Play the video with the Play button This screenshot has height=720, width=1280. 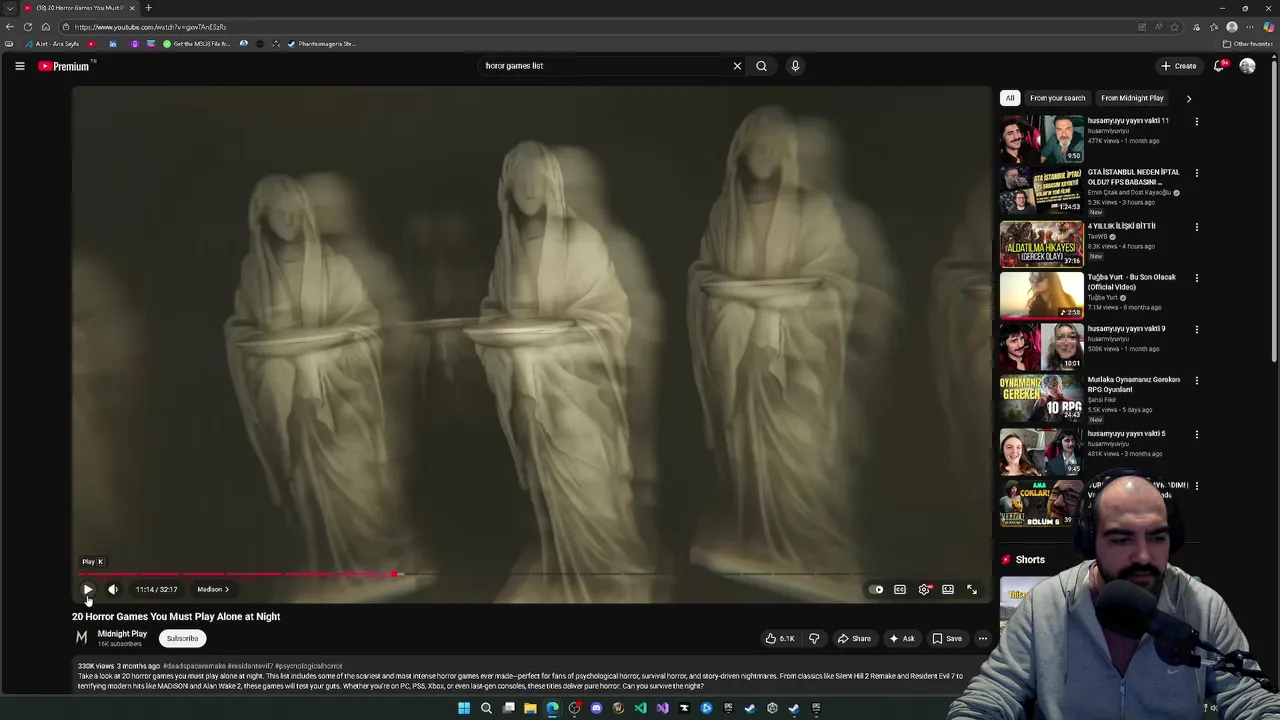(88, 589)
